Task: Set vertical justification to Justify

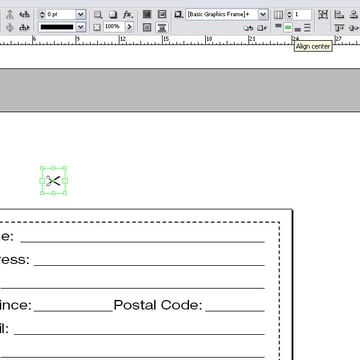Action: [x=307, y=28]
